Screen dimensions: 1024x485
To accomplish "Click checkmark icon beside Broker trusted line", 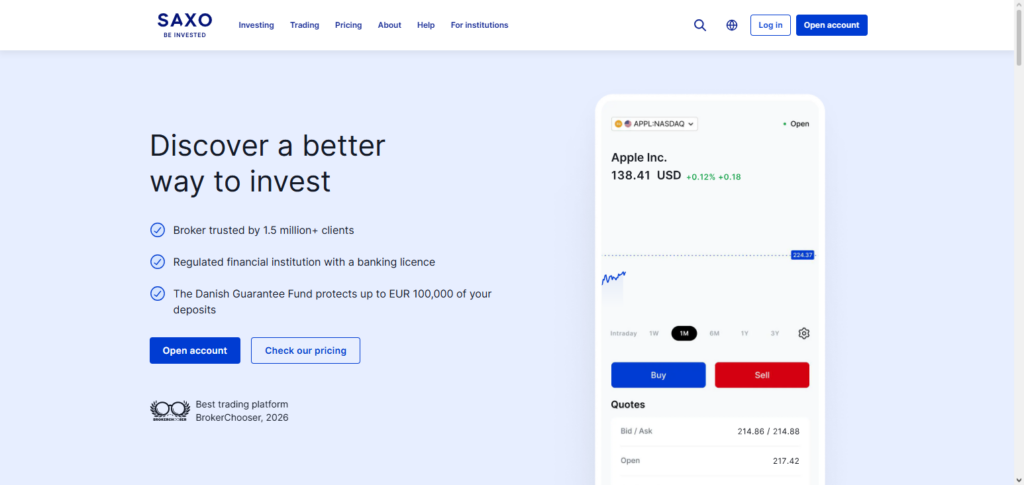I will point(157,230).
